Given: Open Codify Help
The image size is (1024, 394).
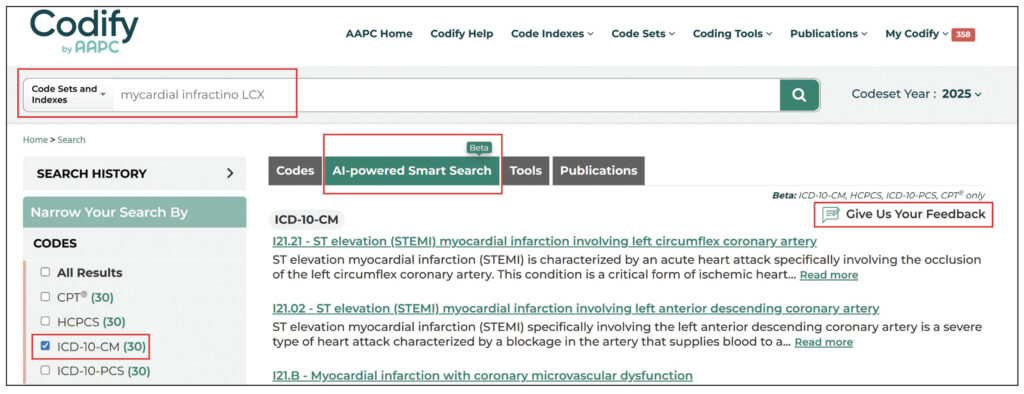Looking at the screenshot, I should coord(462,33).
